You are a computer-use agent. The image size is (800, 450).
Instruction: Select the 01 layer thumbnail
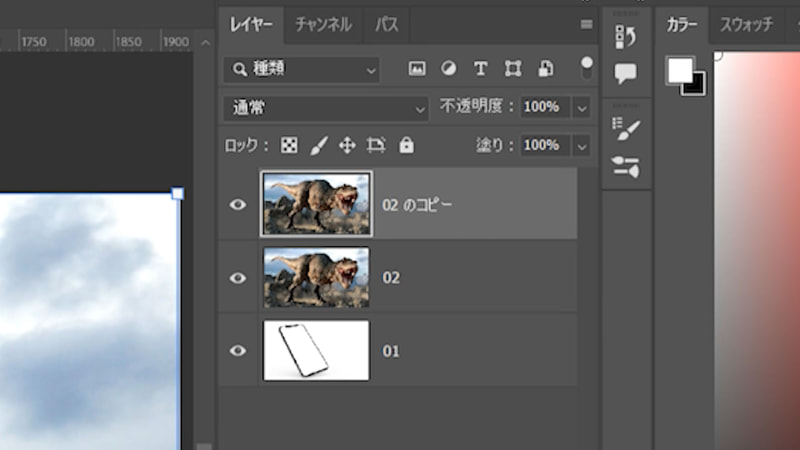(316, 351)
